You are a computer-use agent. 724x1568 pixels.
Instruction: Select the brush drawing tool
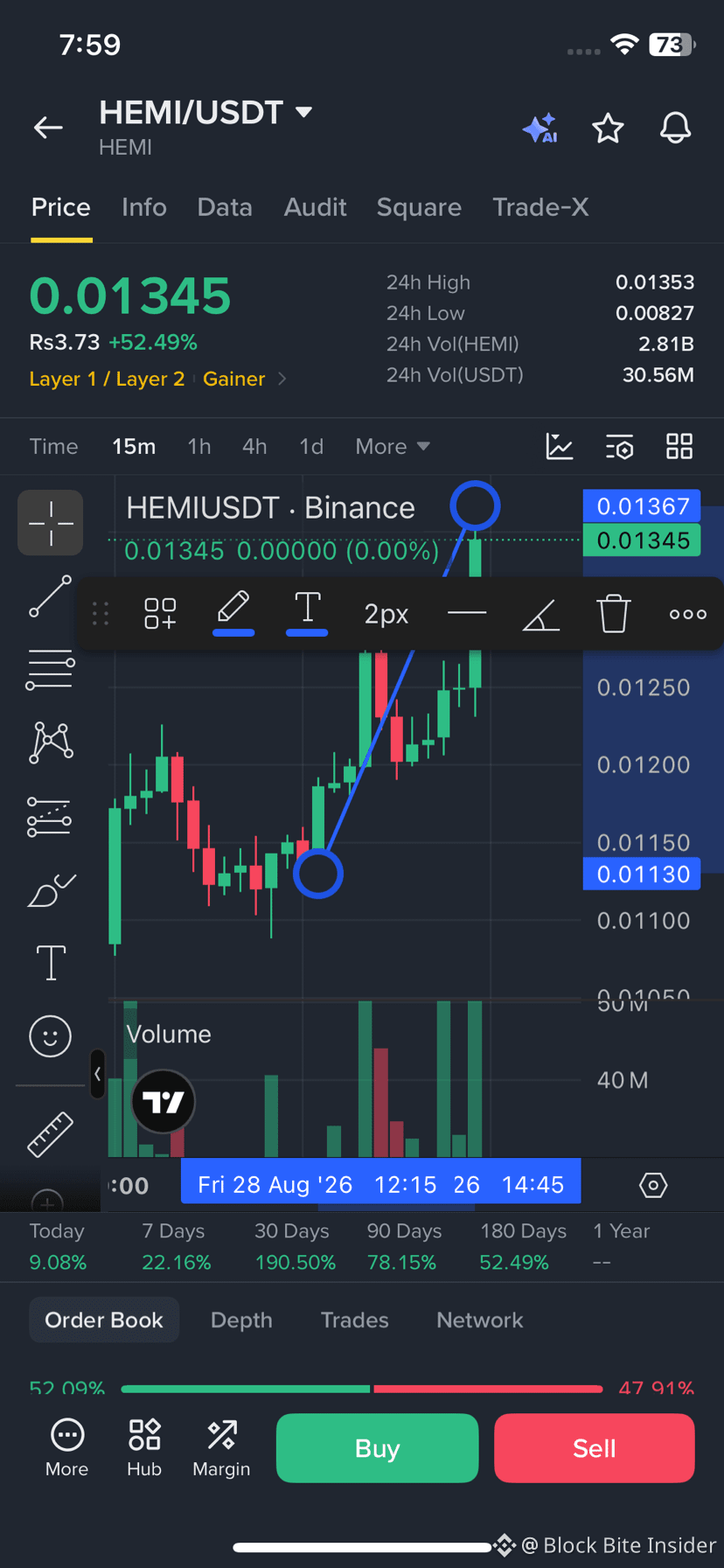point(52,890)
